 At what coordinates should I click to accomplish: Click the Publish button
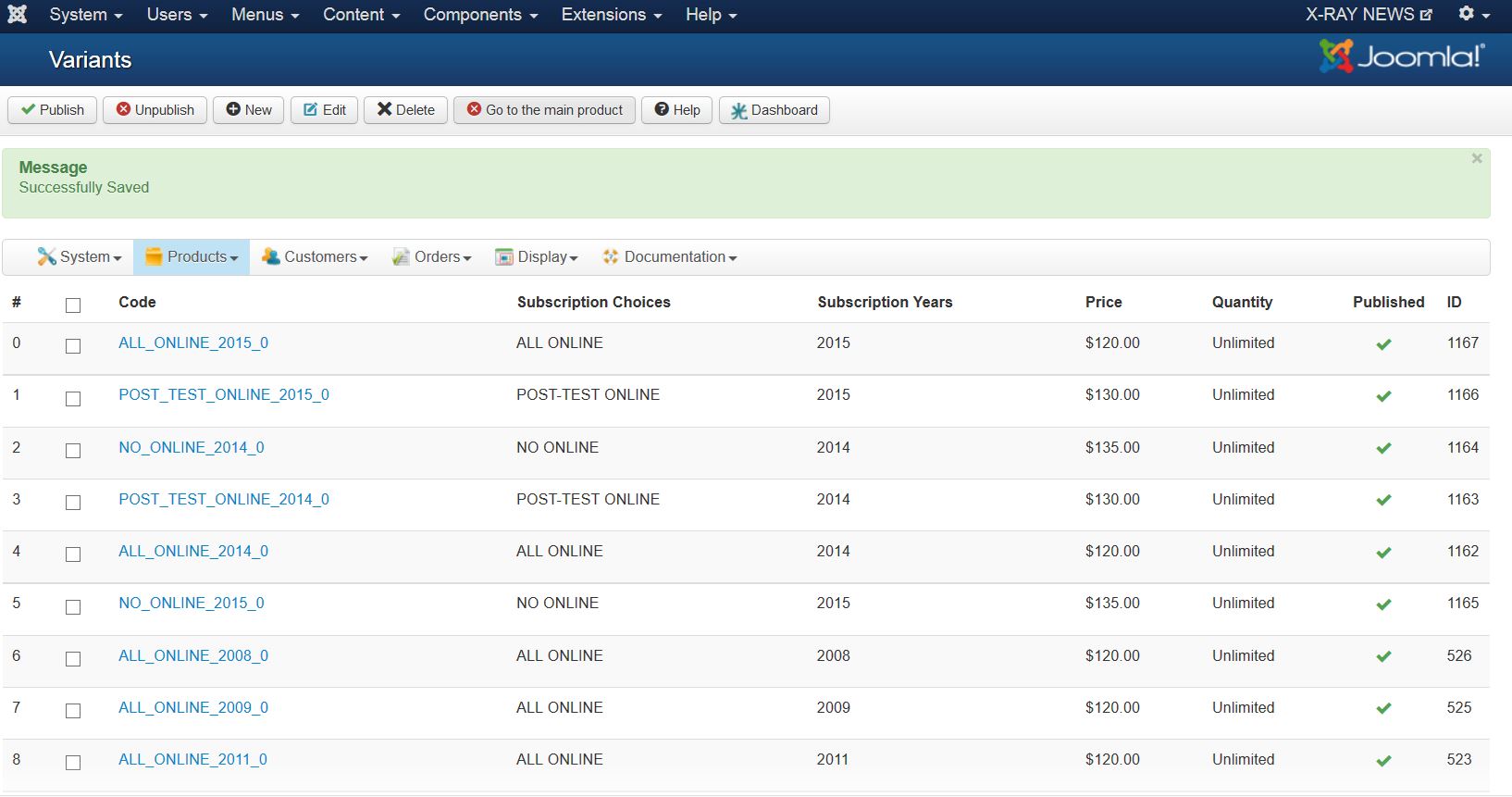[x=53, y=110]
